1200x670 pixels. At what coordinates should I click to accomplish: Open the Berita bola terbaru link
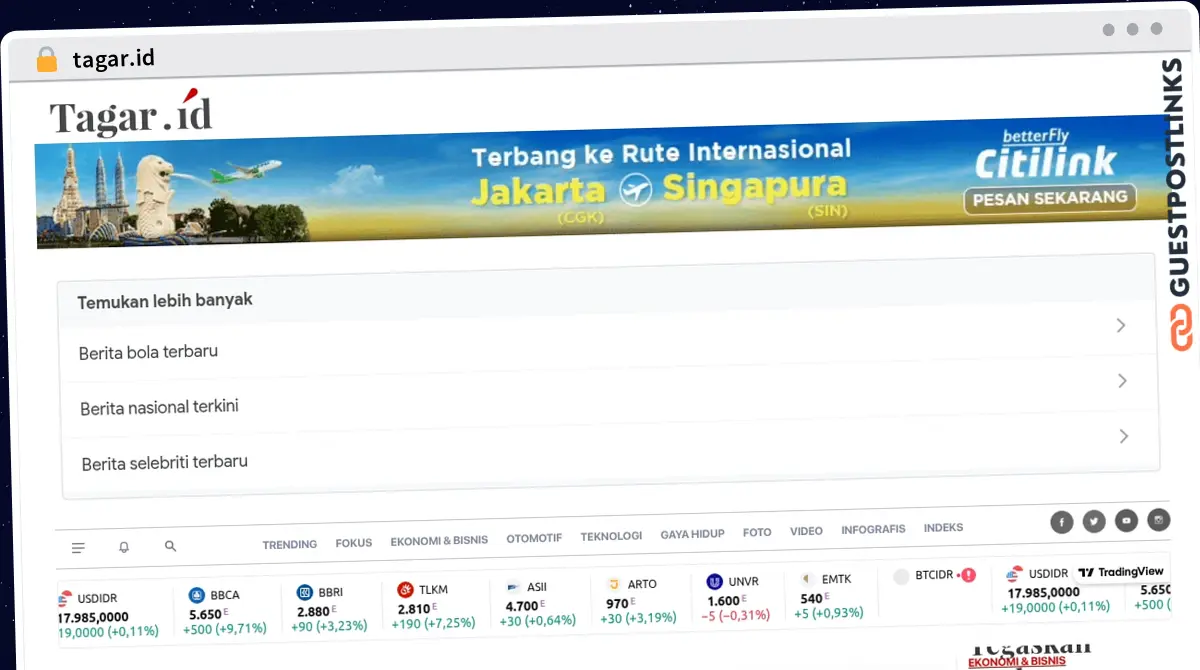[148, 352]
